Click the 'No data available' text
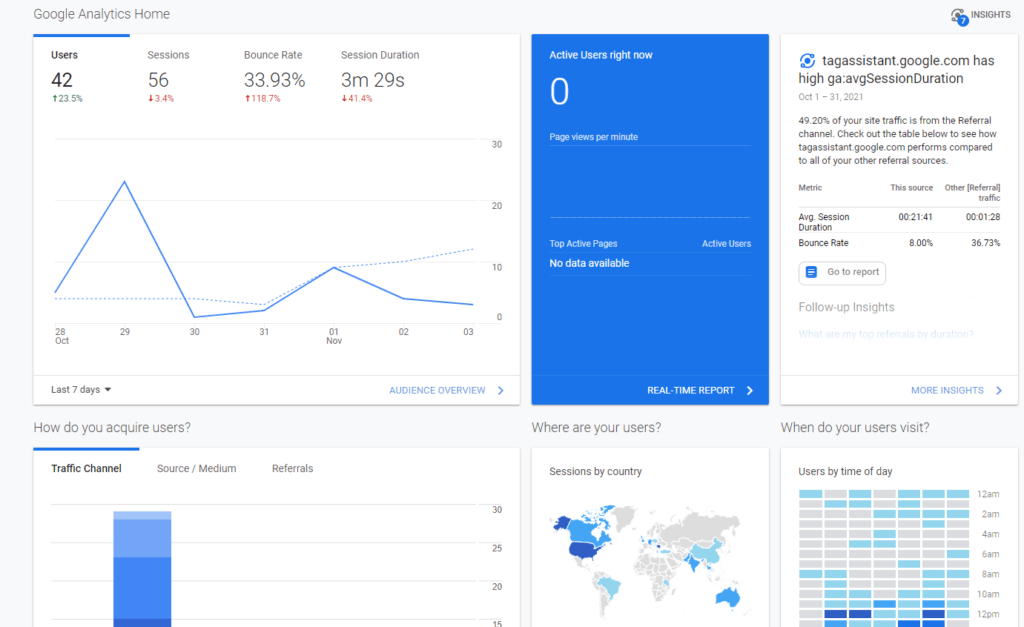The width and height of the screenshot is (1024, 627). (589, 263)
